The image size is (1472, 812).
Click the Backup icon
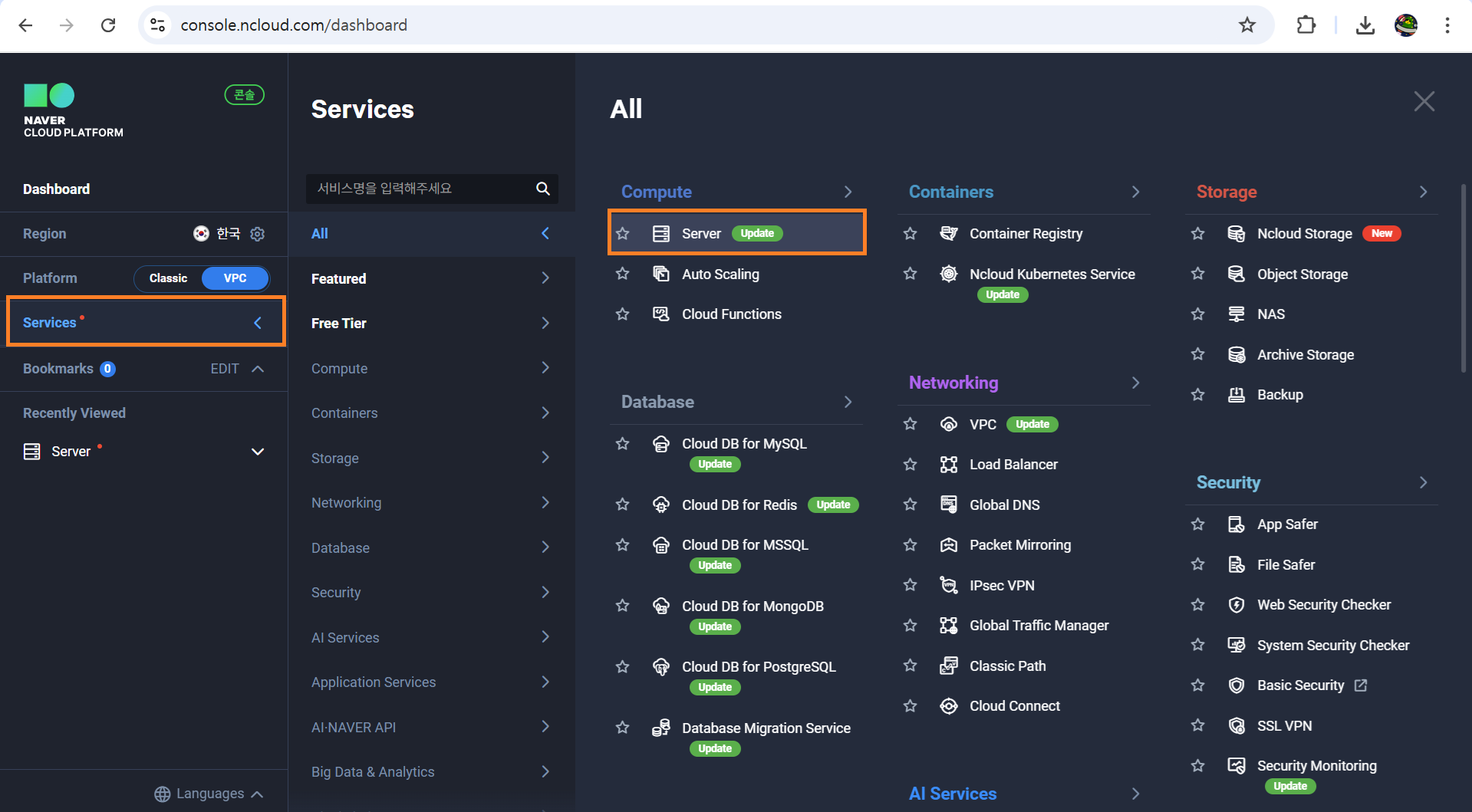tap(1237, 394)
